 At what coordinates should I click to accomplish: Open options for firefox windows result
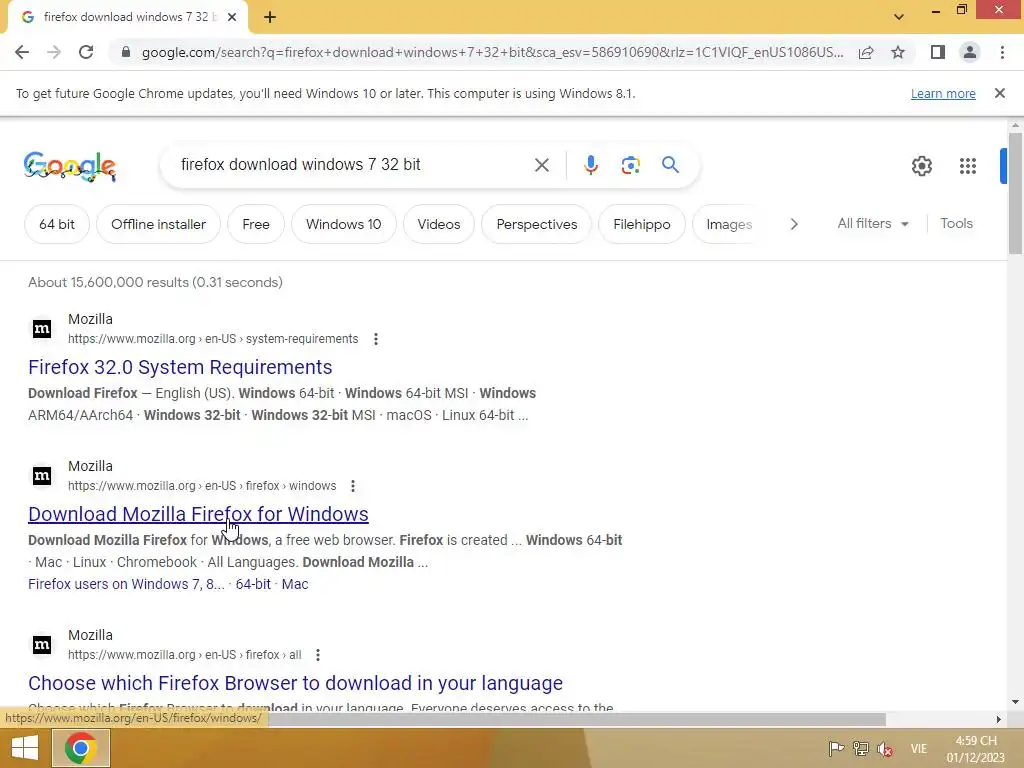point(353,486)
